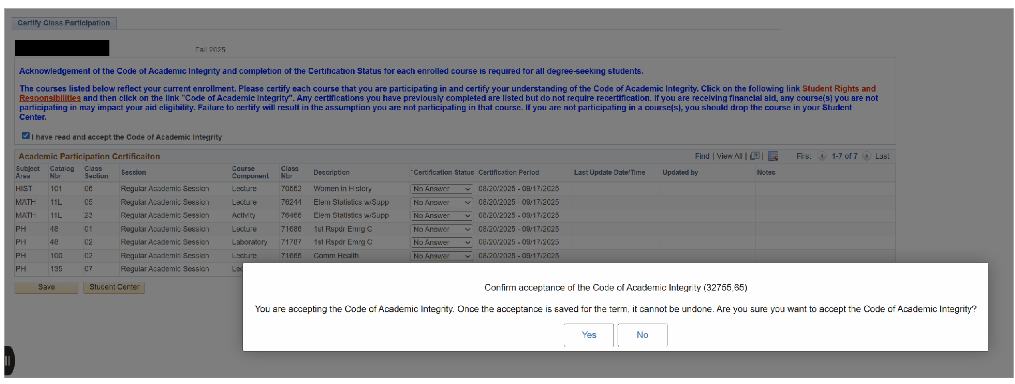Screen dimensions: 1015x384
Task: Open Certification Status dropdown for Comm Health
Action: [x=442, y=256]
